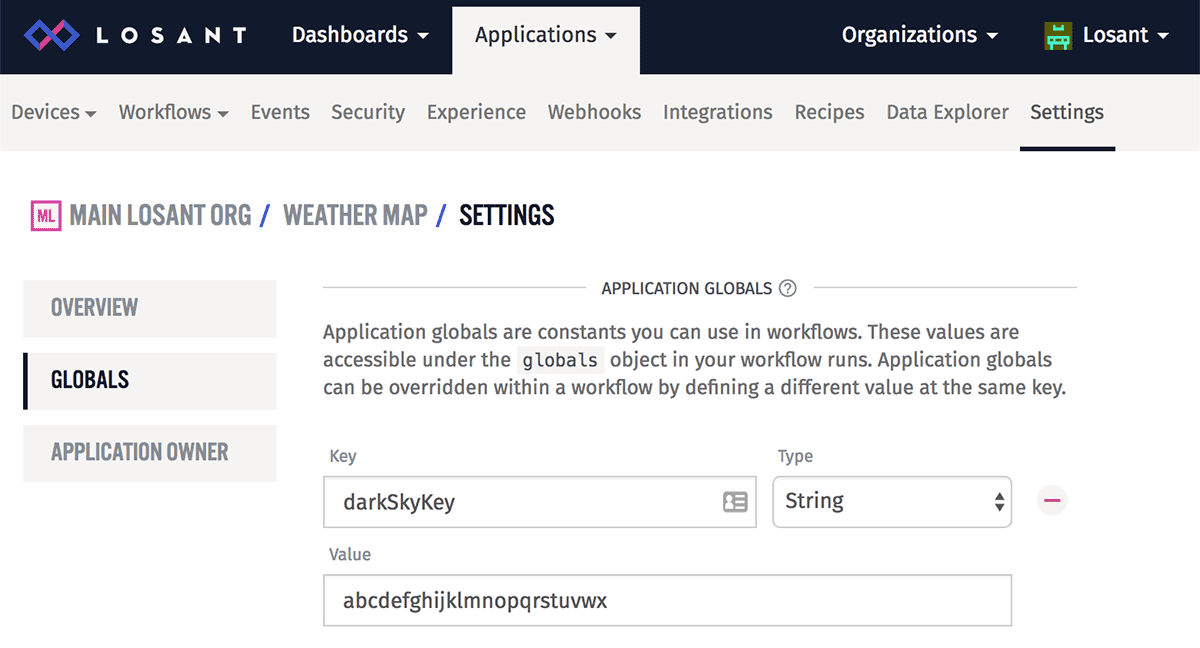Open the Overview settings section

tap(150, 308)
